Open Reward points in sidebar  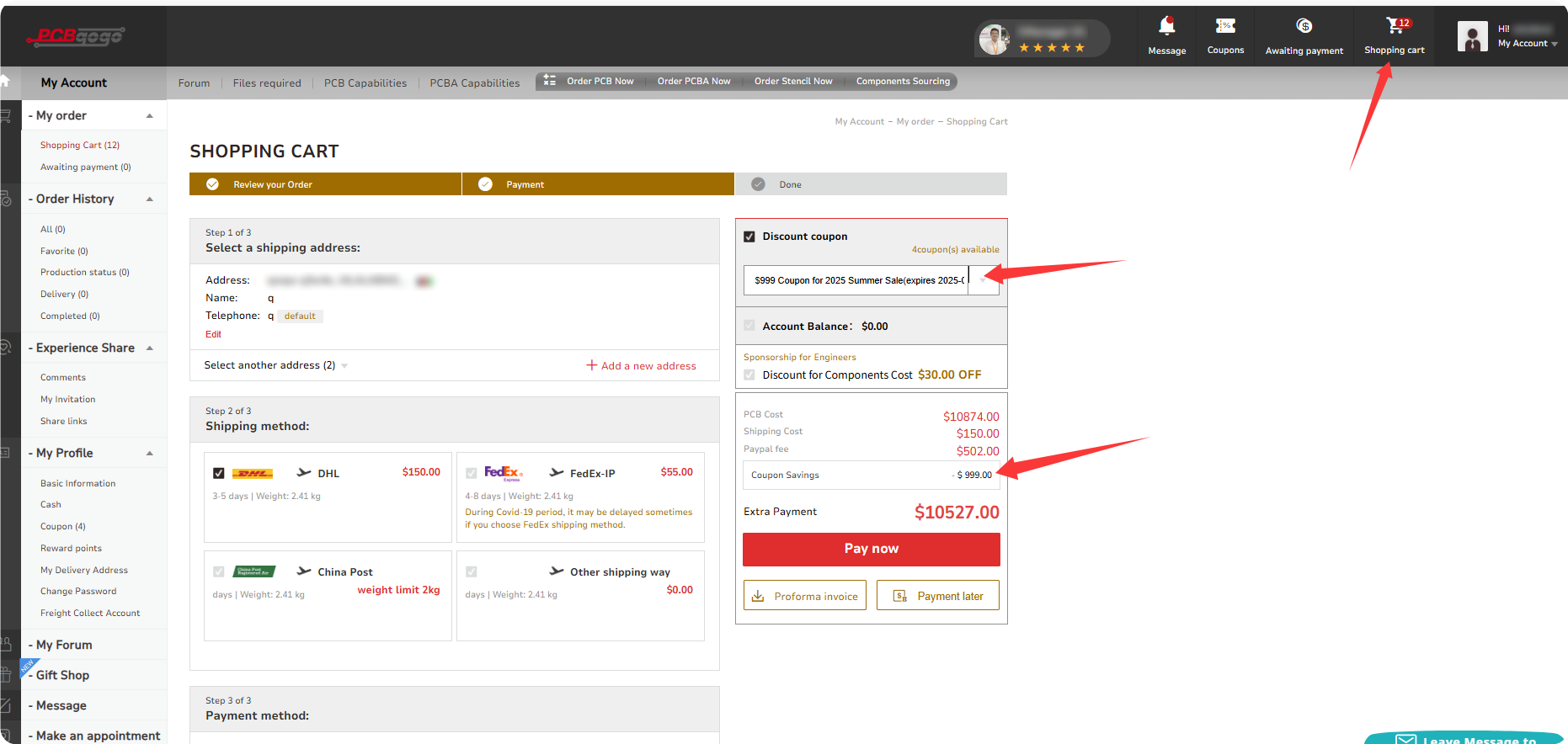click(x=71, y=548)
